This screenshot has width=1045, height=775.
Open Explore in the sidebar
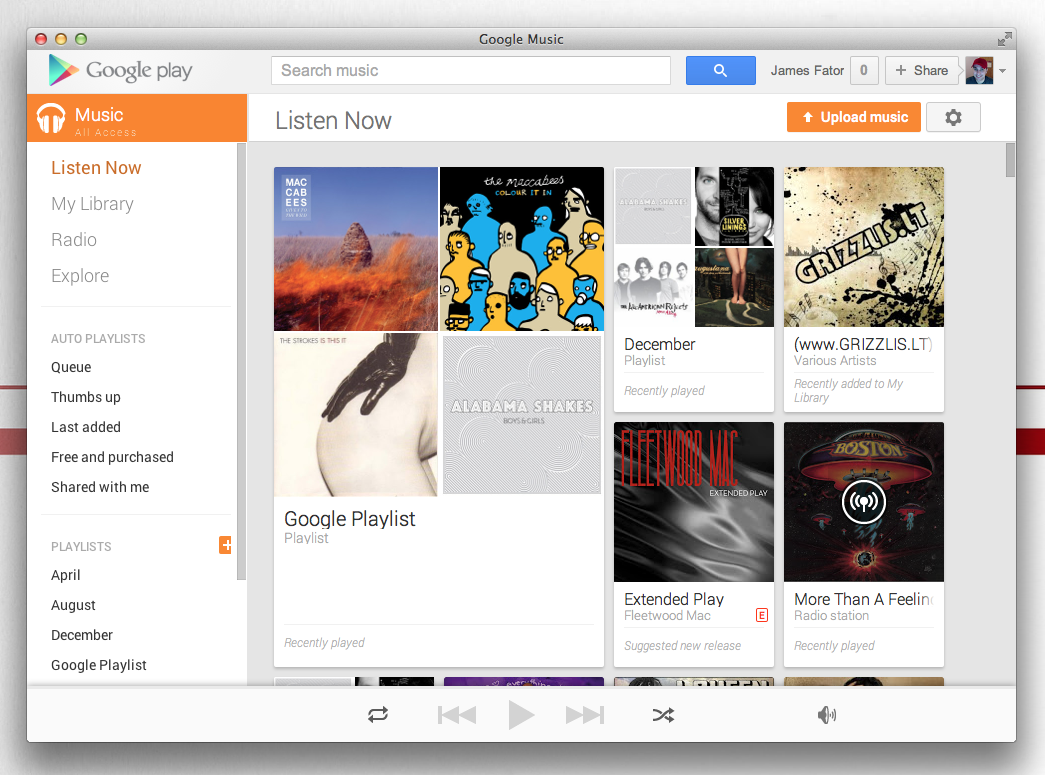[x=80, y=276]
